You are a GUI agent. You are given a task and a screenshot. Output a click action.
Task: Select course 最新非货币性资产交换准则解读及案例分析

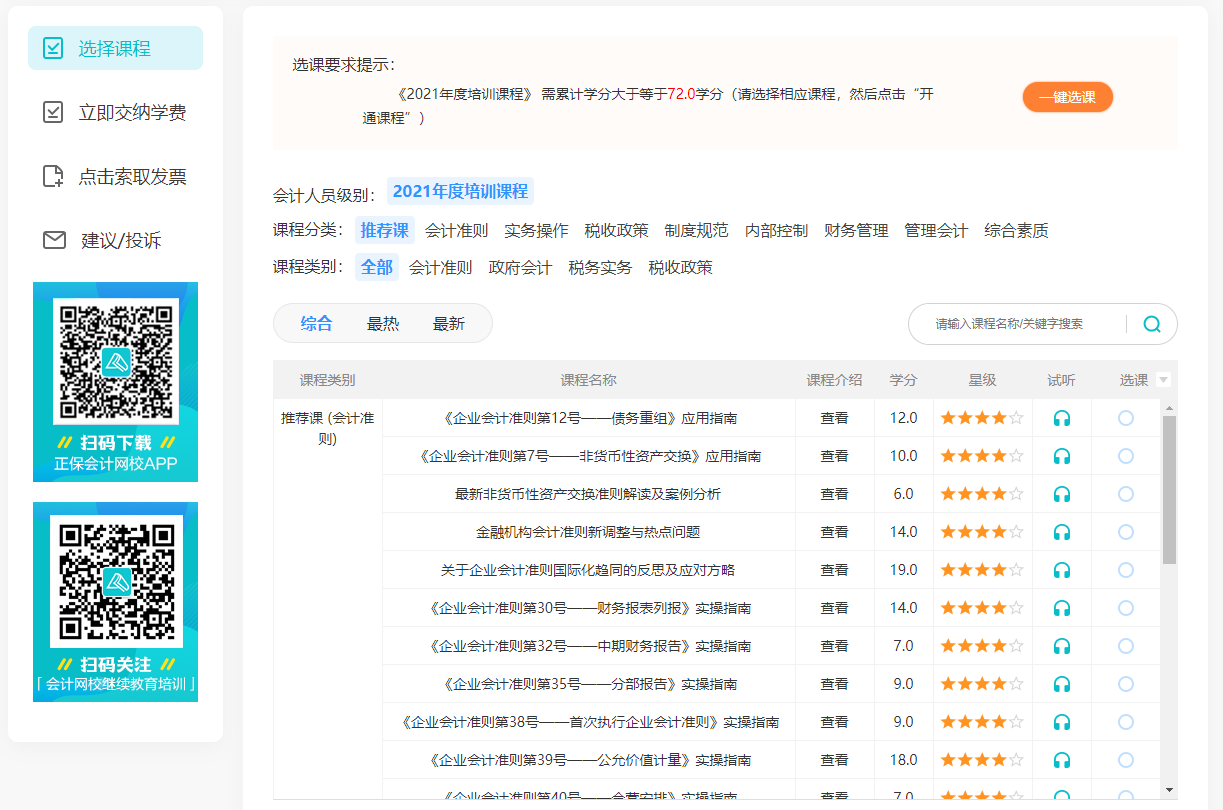(x=1126, y=494)
